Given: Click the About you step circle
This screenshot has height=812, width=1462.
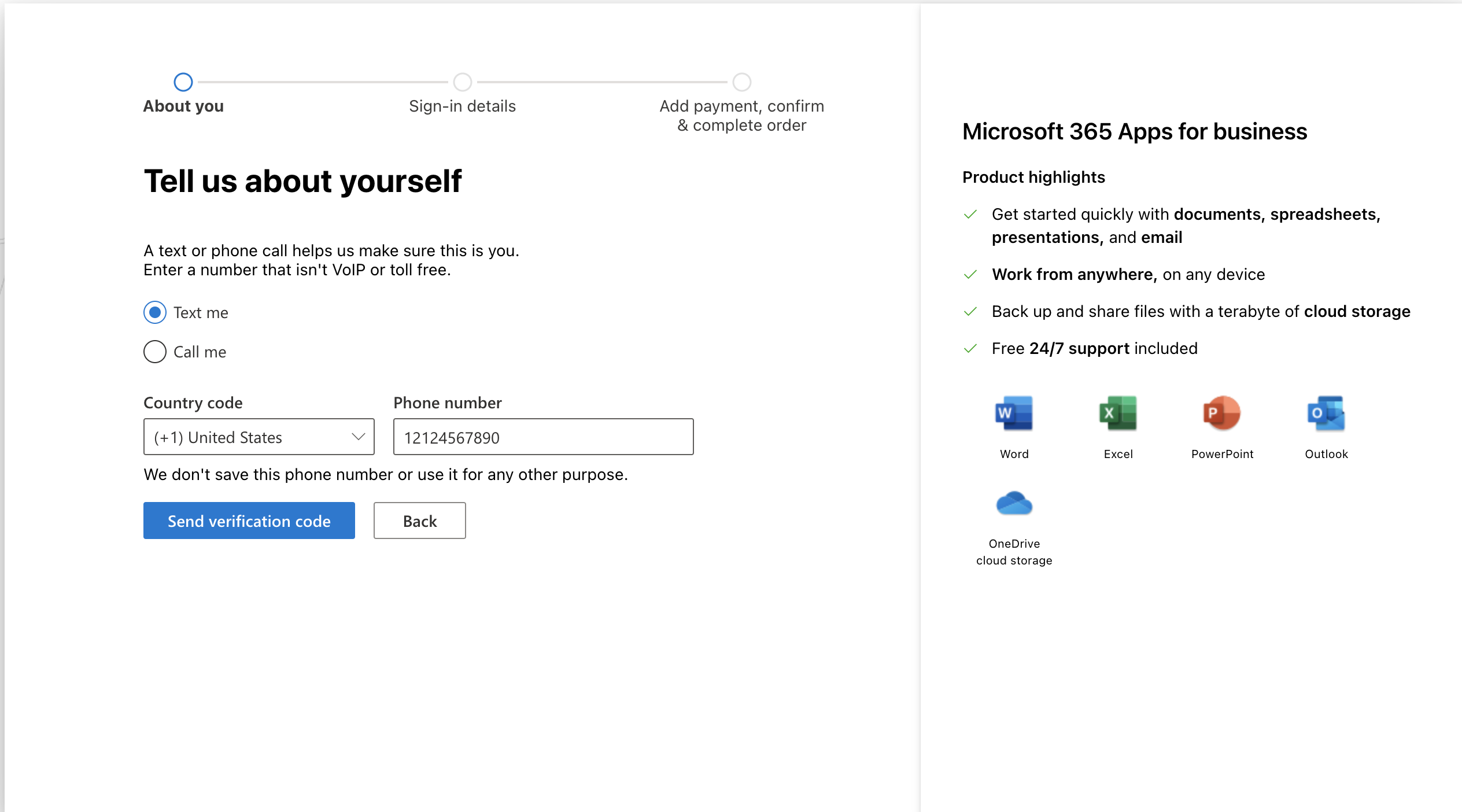Looking at the screenshot, I should (x=183, y=82).
